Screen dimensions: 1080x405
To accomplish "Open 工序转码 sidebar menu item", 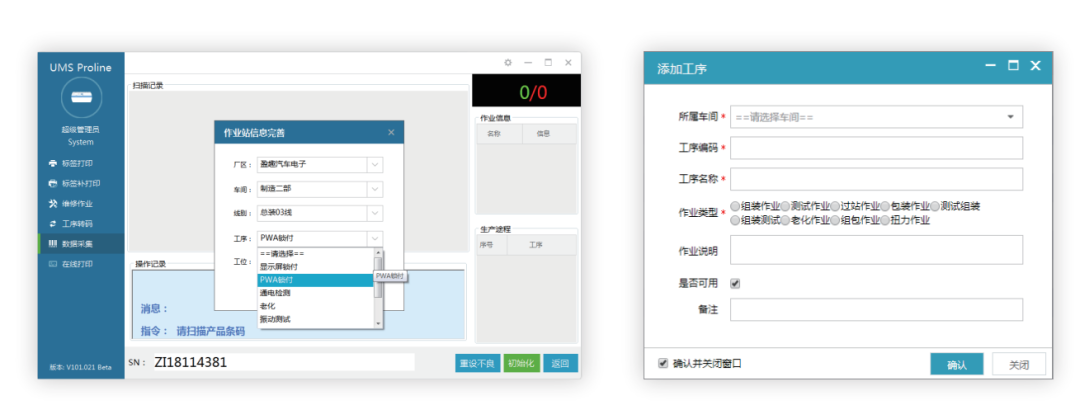I will (81, 224).
